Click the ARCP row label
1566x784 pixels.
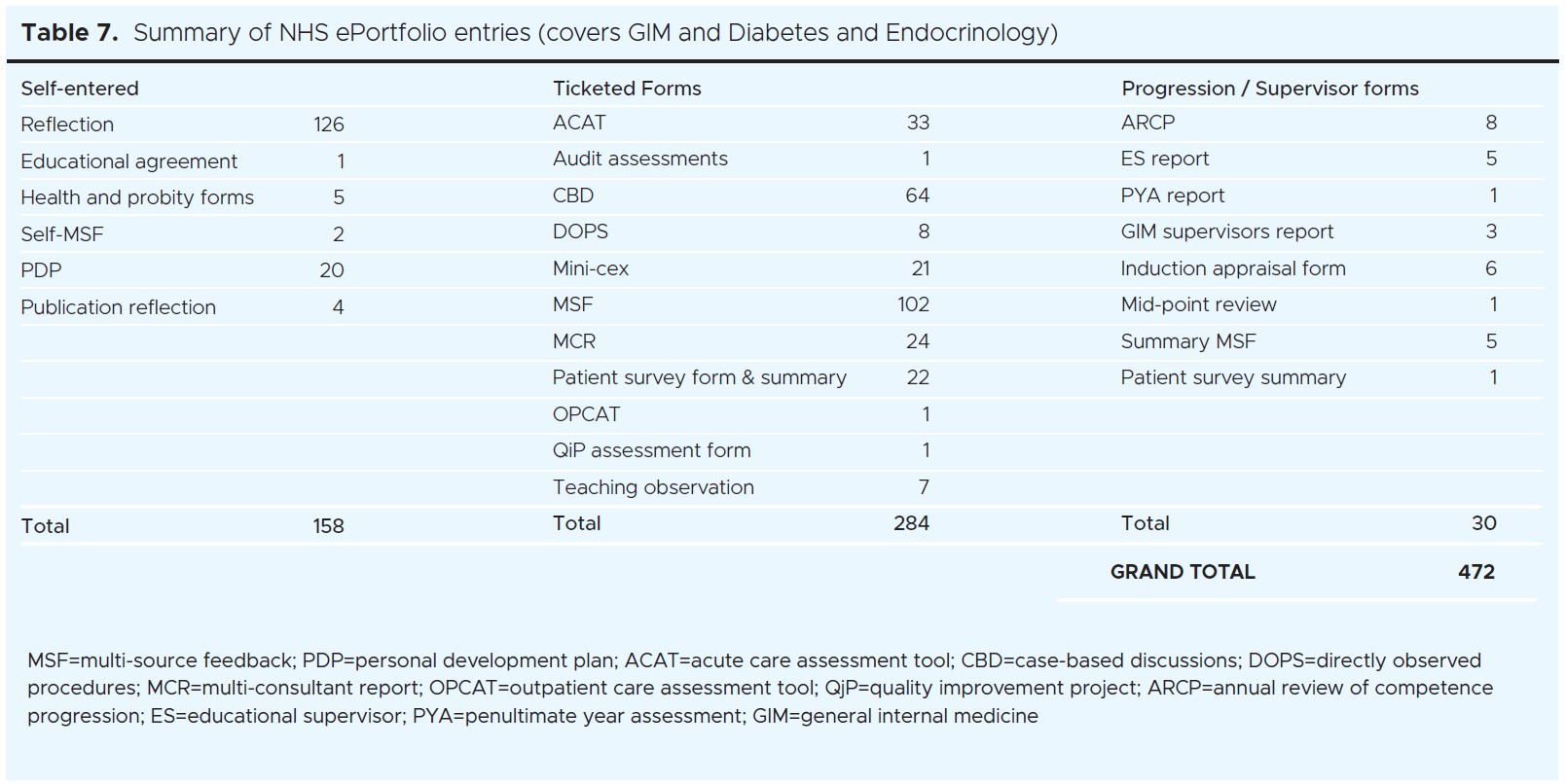[x=1147, y=123]
